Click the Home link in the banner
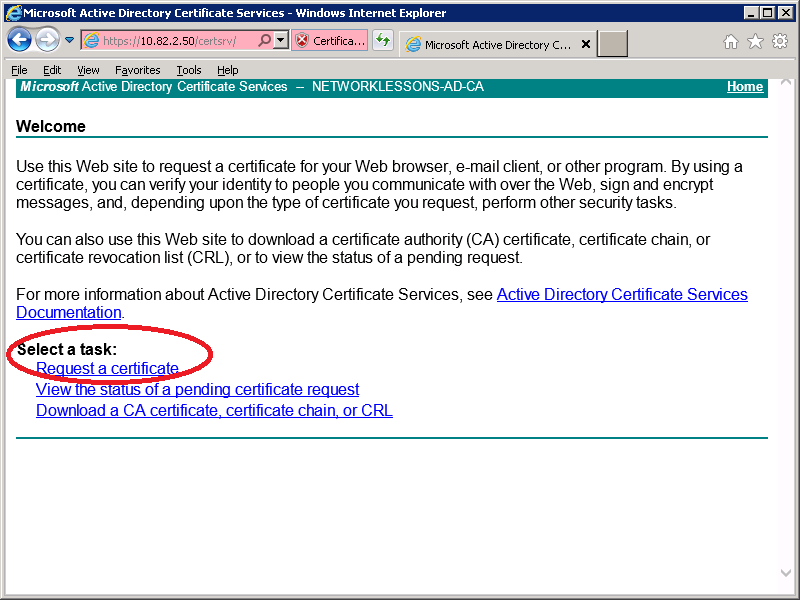The image size is (800, 600). pos(745,87)
